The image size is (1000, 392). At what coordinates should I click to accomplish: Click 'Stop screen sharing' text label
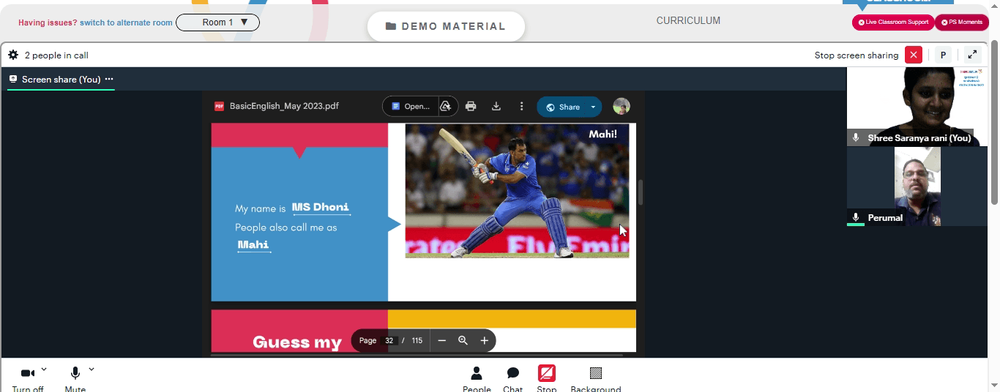(856, 55)
